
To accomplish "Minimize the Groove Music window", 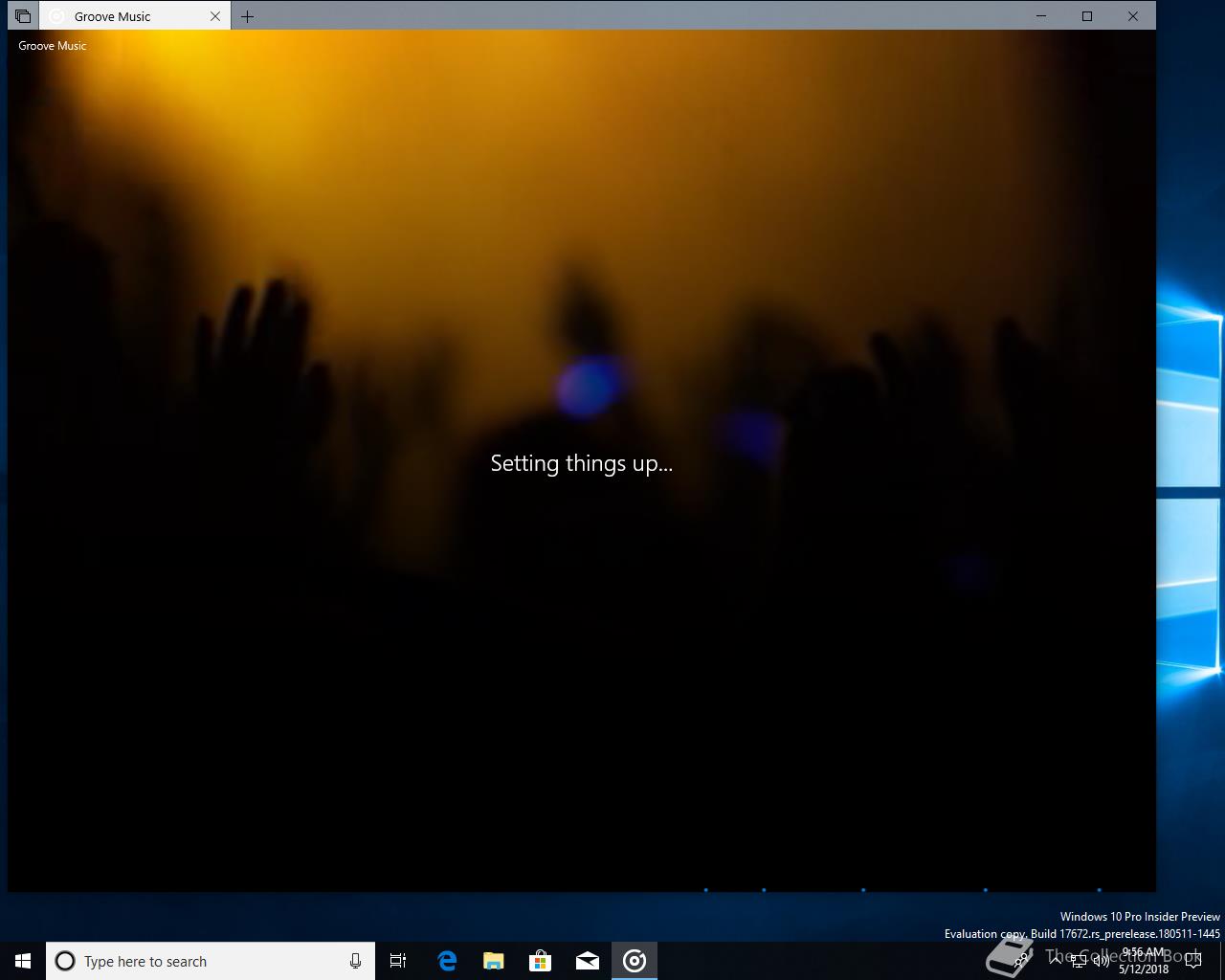I will click(x=1041, y=16).
